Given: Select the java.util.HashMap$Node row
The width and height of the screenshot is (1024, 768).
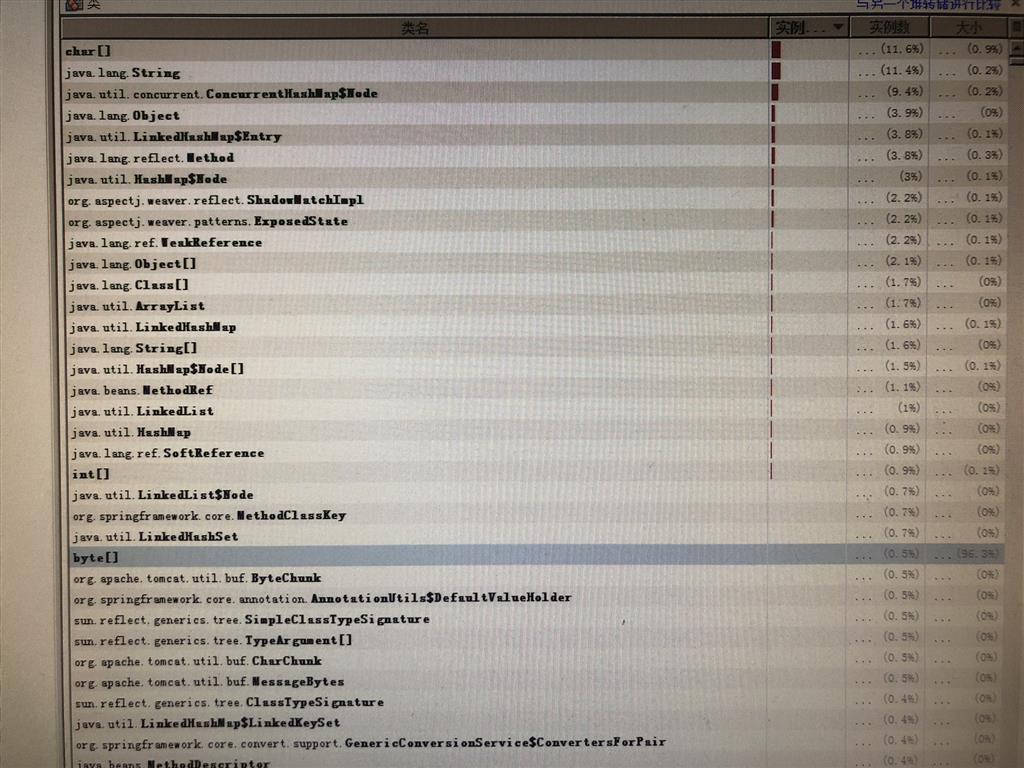Looking at the screenshot, I should 536,178.
